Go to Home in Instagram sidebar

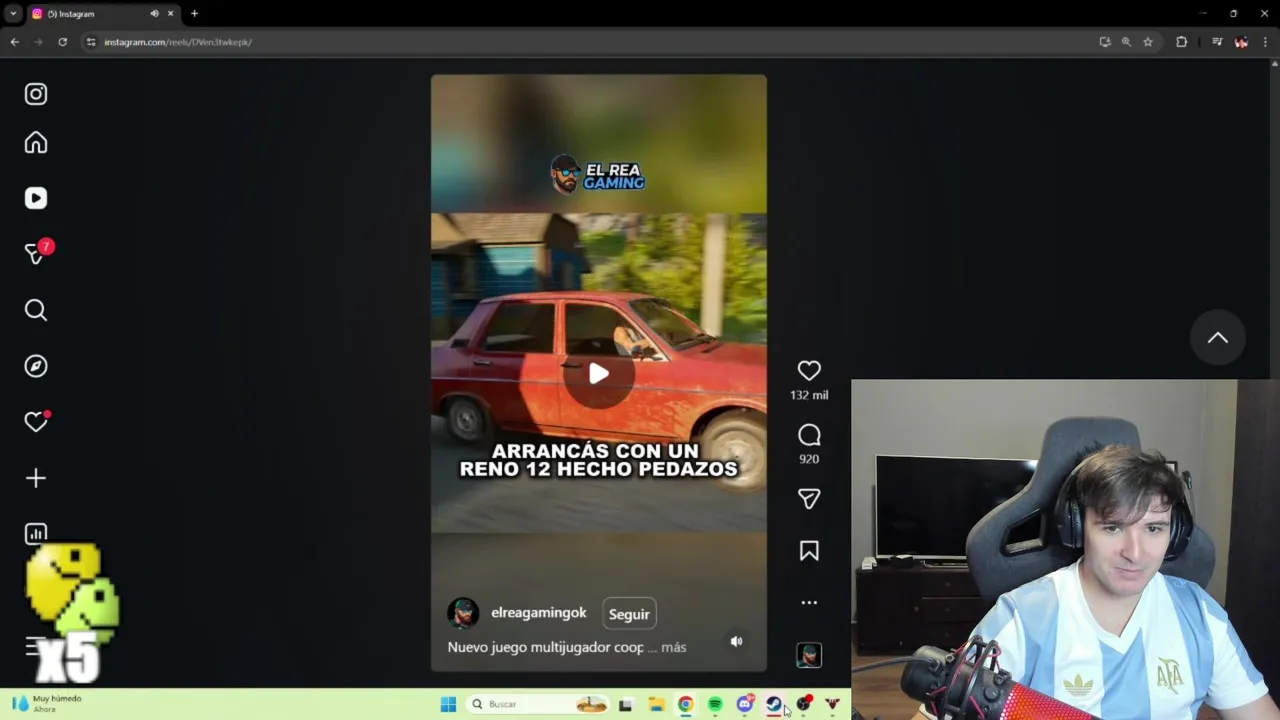pyautogui.click(x=36, y=142)
